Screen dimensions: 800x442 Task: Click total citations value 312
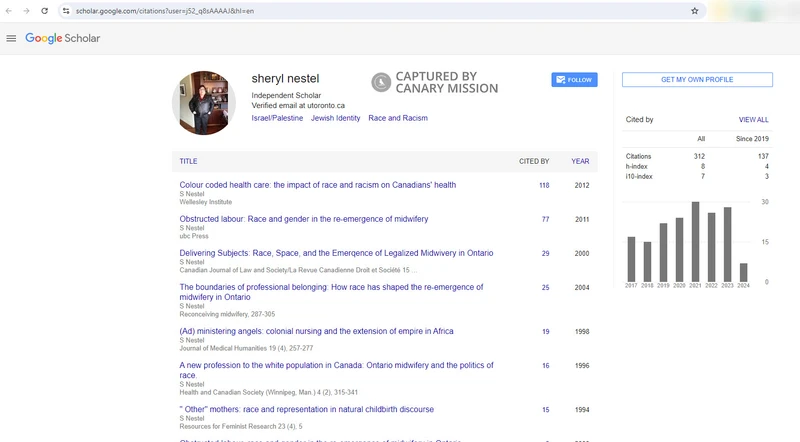(x=699, y=156)
